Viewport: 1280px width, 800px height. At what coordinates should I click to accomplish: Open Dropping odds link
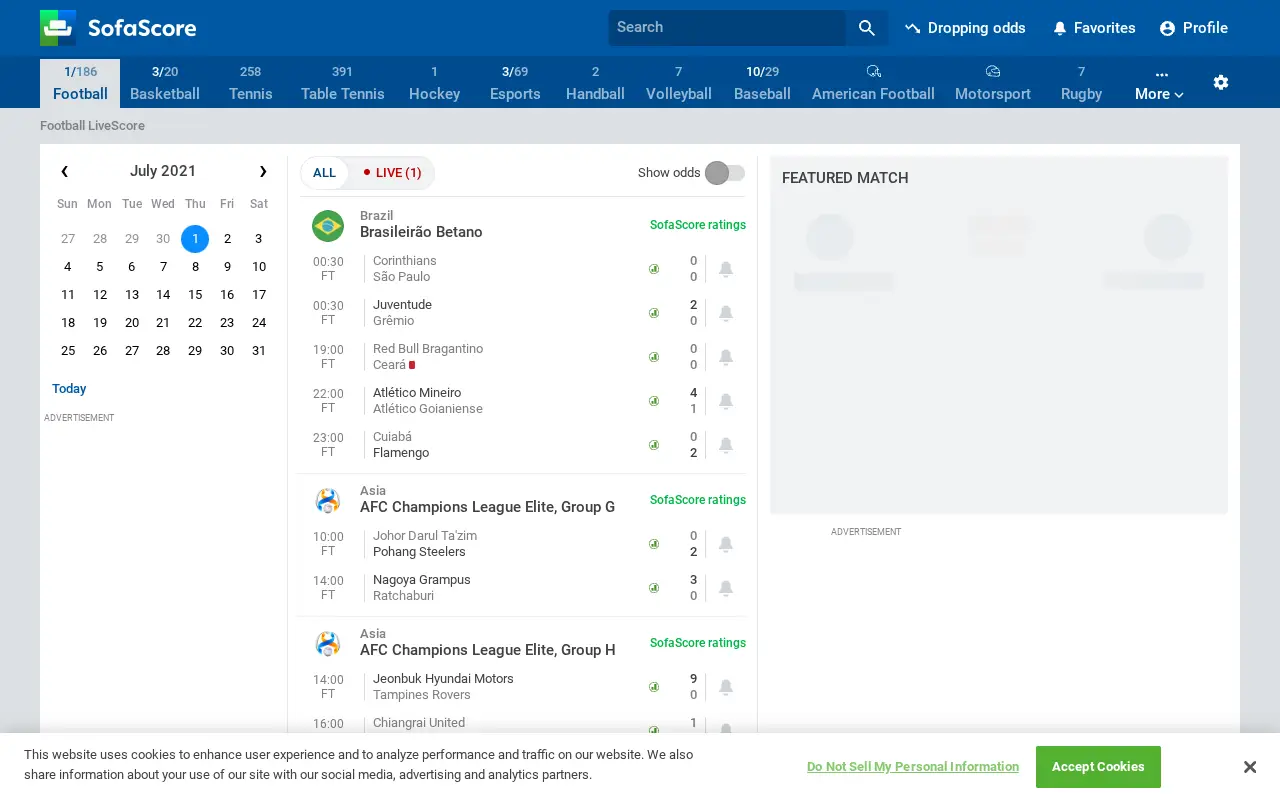coord(965,28)
